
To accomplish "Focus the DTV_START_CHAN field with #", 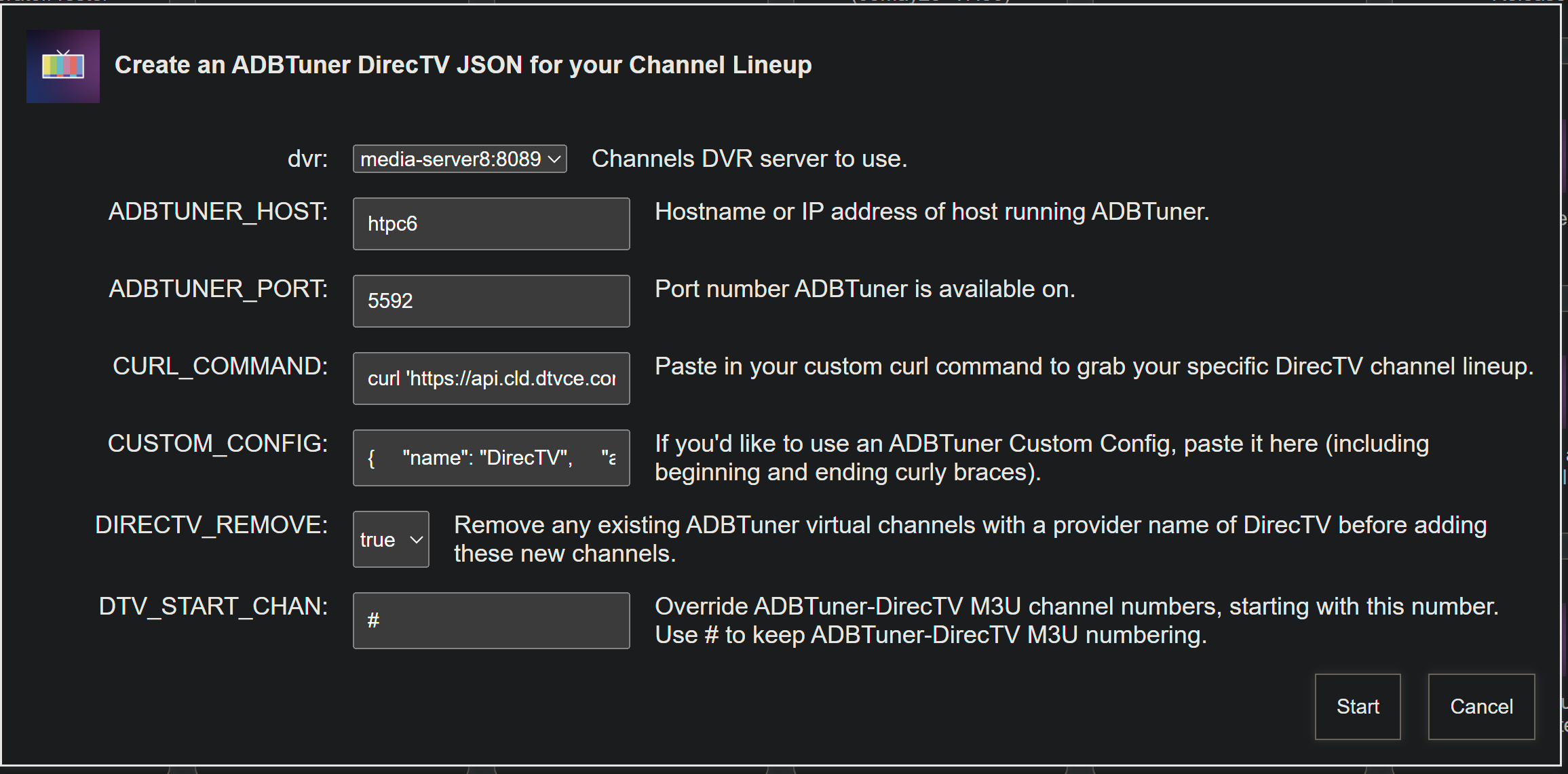I will [x=491, y=621].
